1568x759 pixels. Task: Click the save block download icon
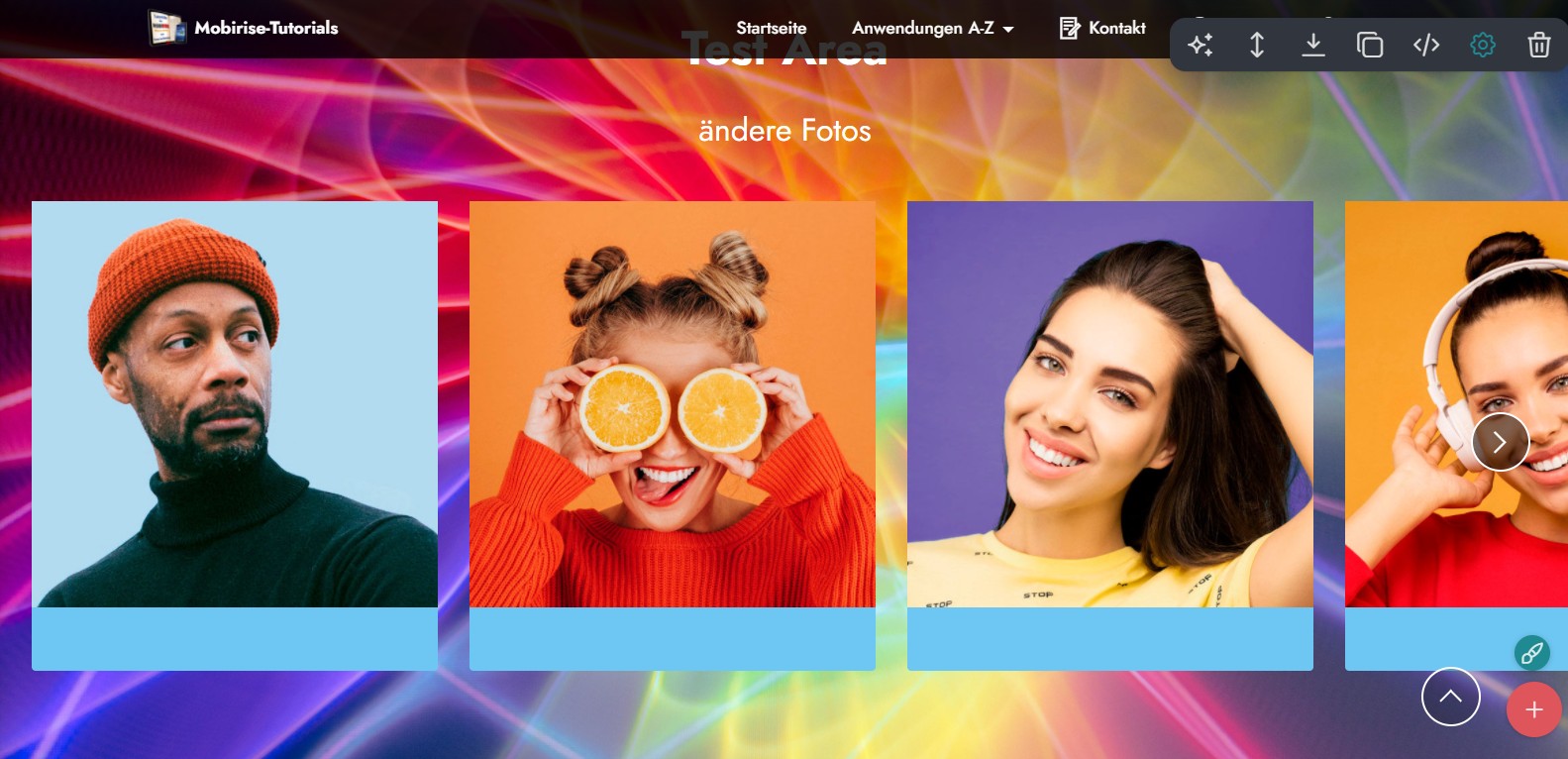1313,45
